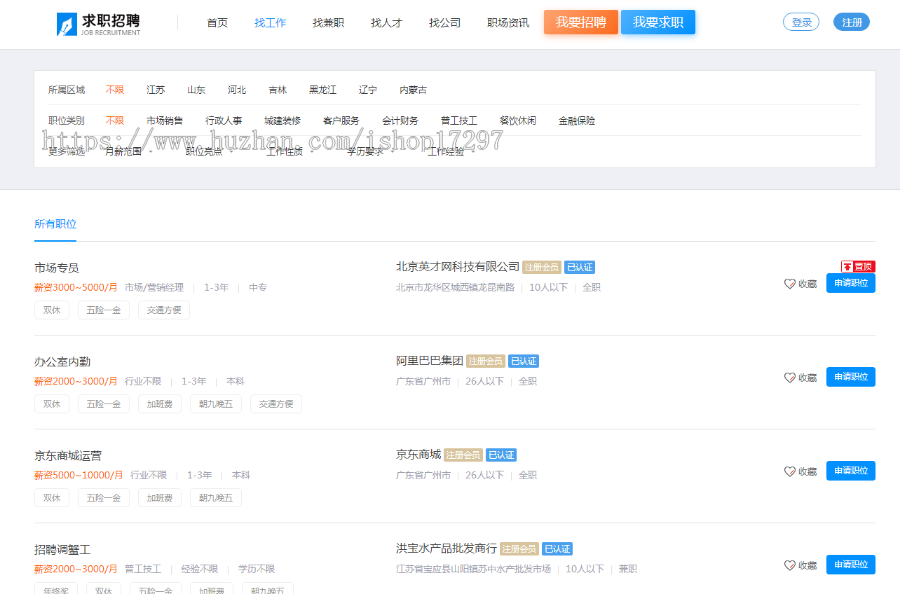
Task: Expand the 学历要求 dropdown
Action: [368, 152]
